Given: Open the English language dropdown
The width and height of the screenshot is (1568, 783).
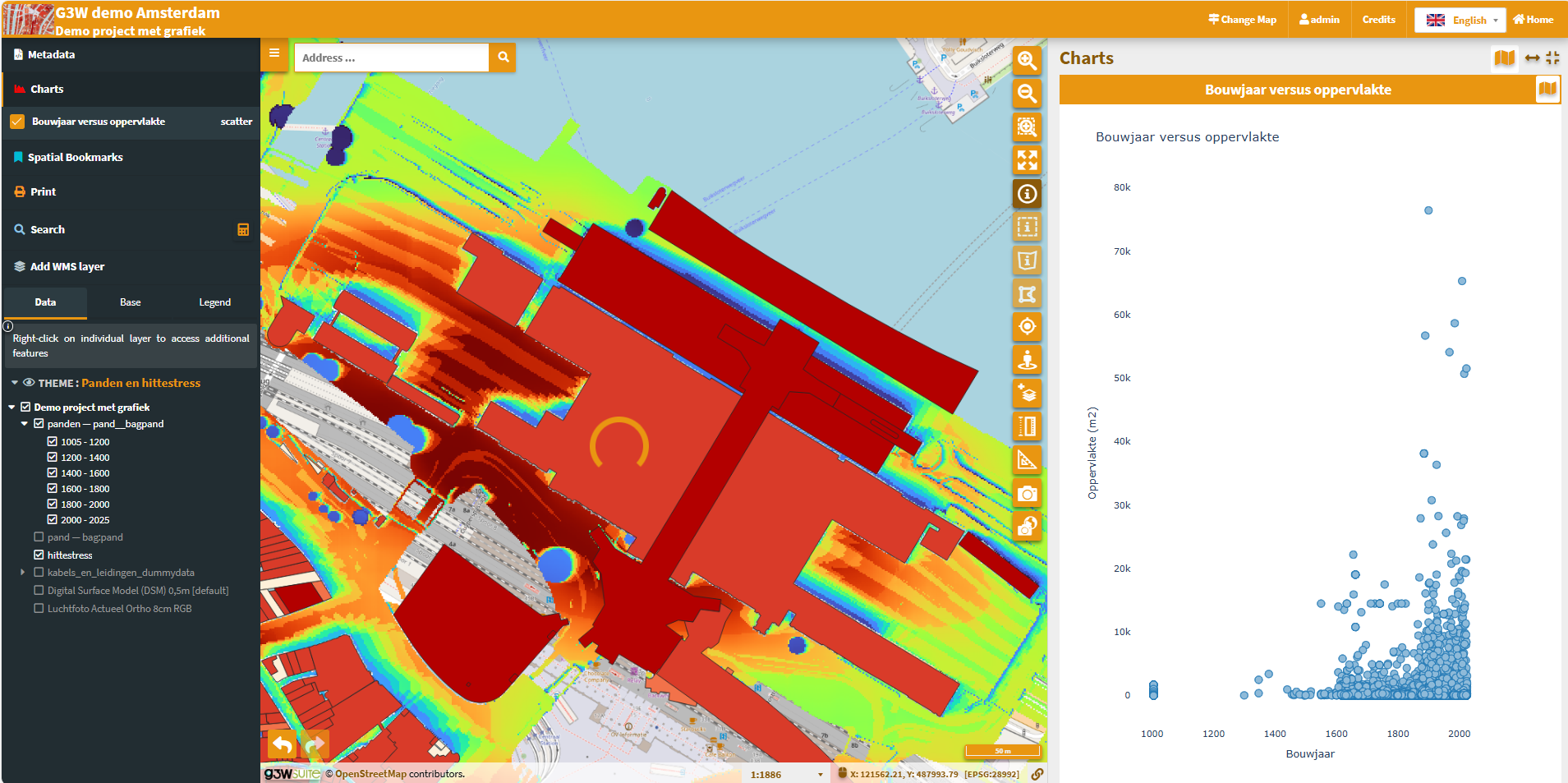Looking at the screenshot, I should point(1460,20).
